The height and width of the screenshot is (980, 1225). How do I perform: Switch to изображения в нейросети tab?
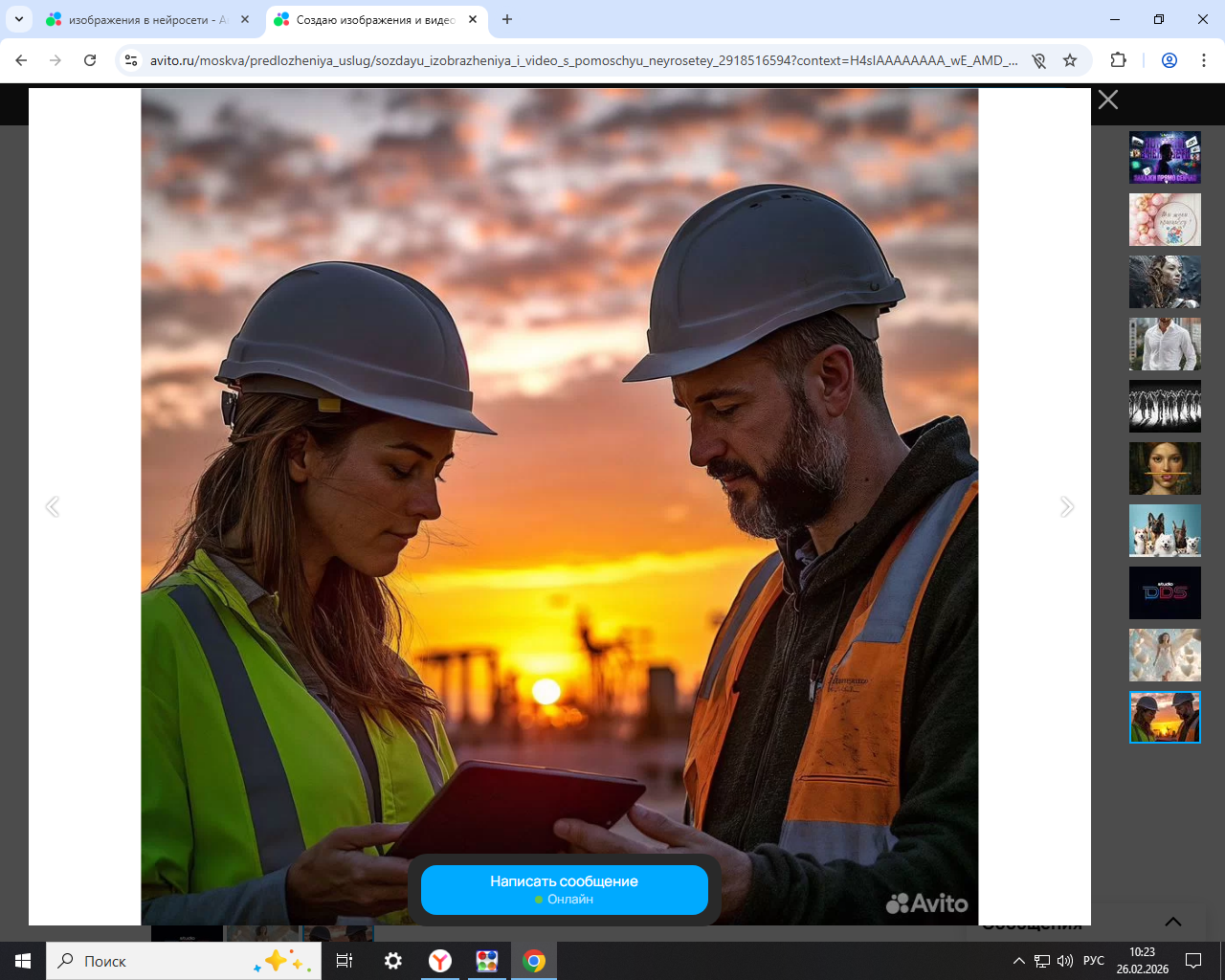144,19
